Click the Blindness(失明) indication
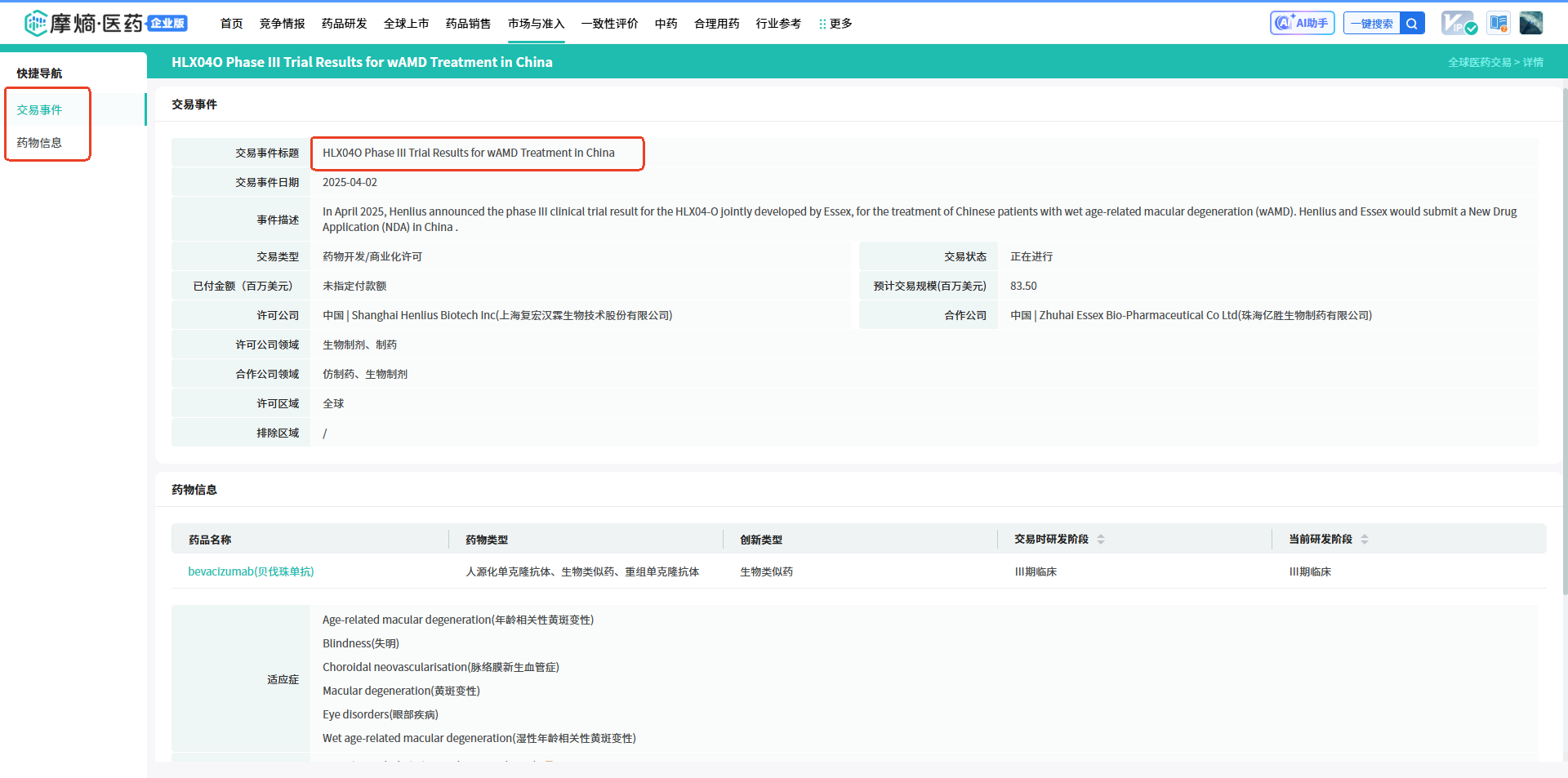1568x778 pixels. pyautogui.click(x=361, y=643)
